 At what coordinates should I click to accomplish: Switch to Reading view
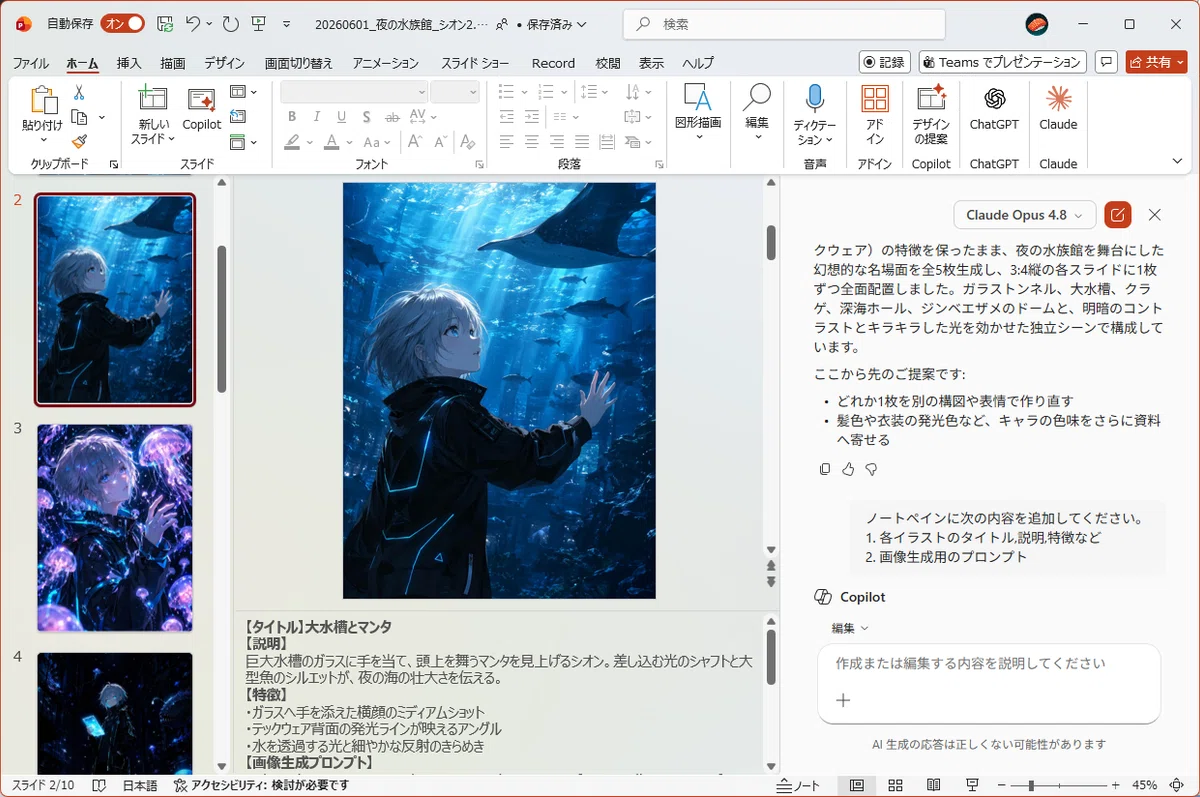pos(934,785)
